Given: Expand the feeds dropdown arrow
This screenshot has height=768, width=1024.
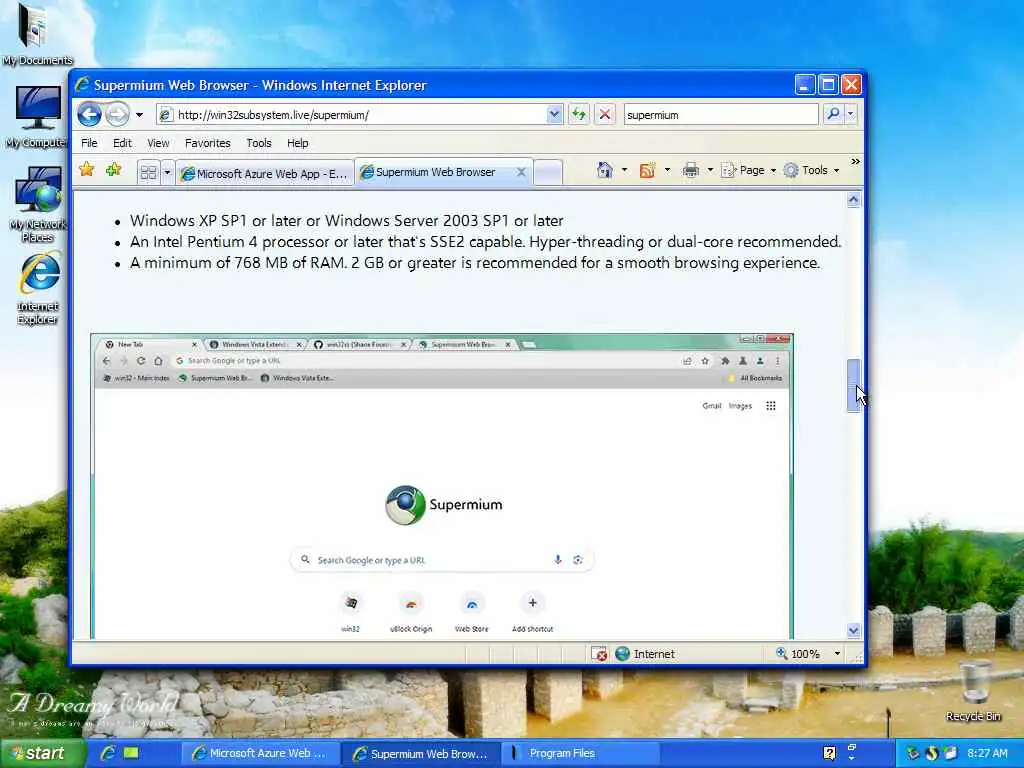Looking at the screenshot, I should [x=667, y=170].
